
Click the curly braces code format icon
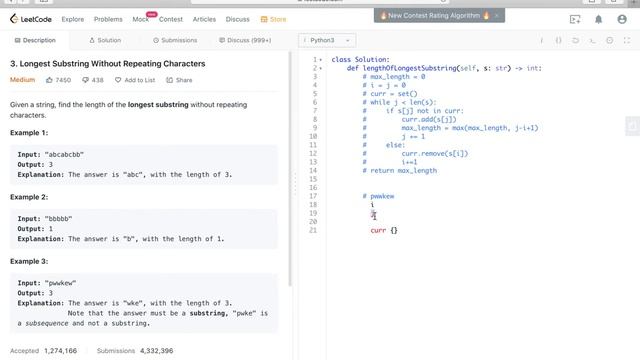558,40
